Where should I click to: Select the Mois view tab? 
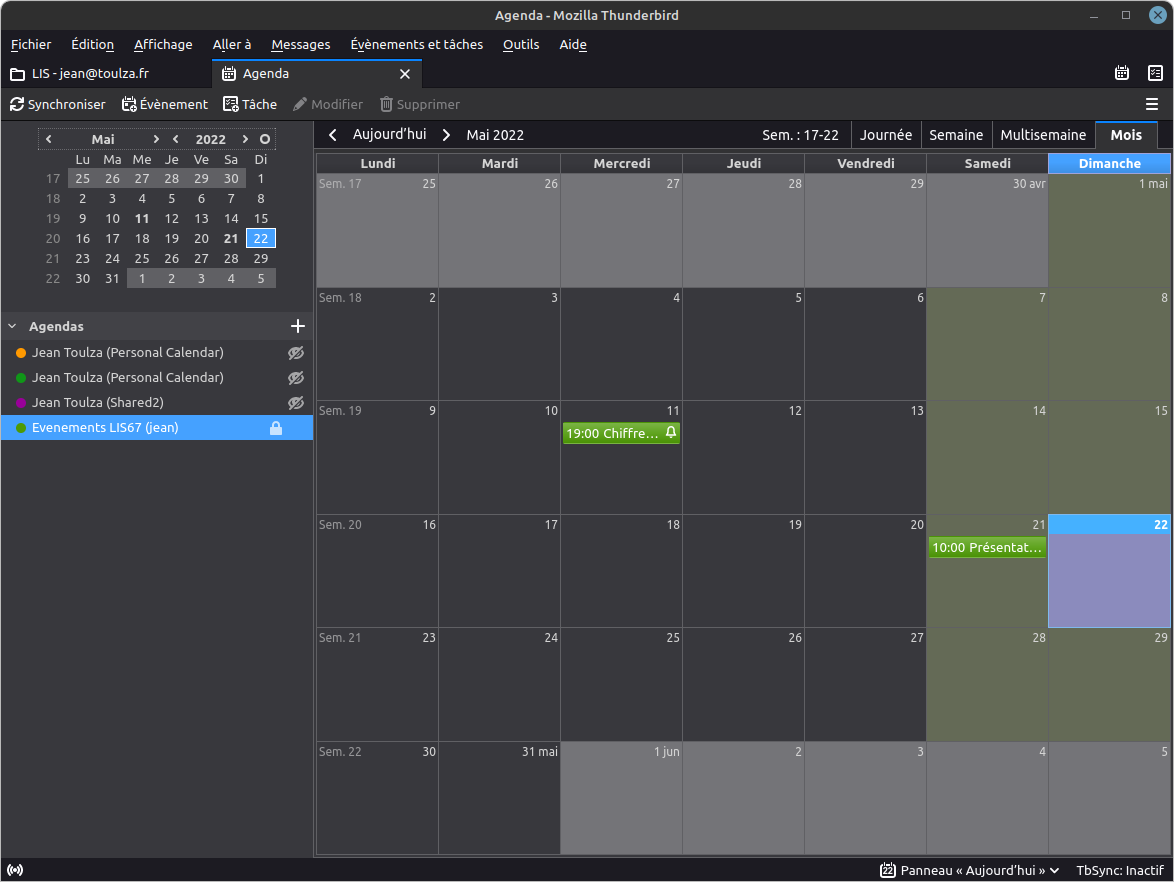click(1126, 135)
